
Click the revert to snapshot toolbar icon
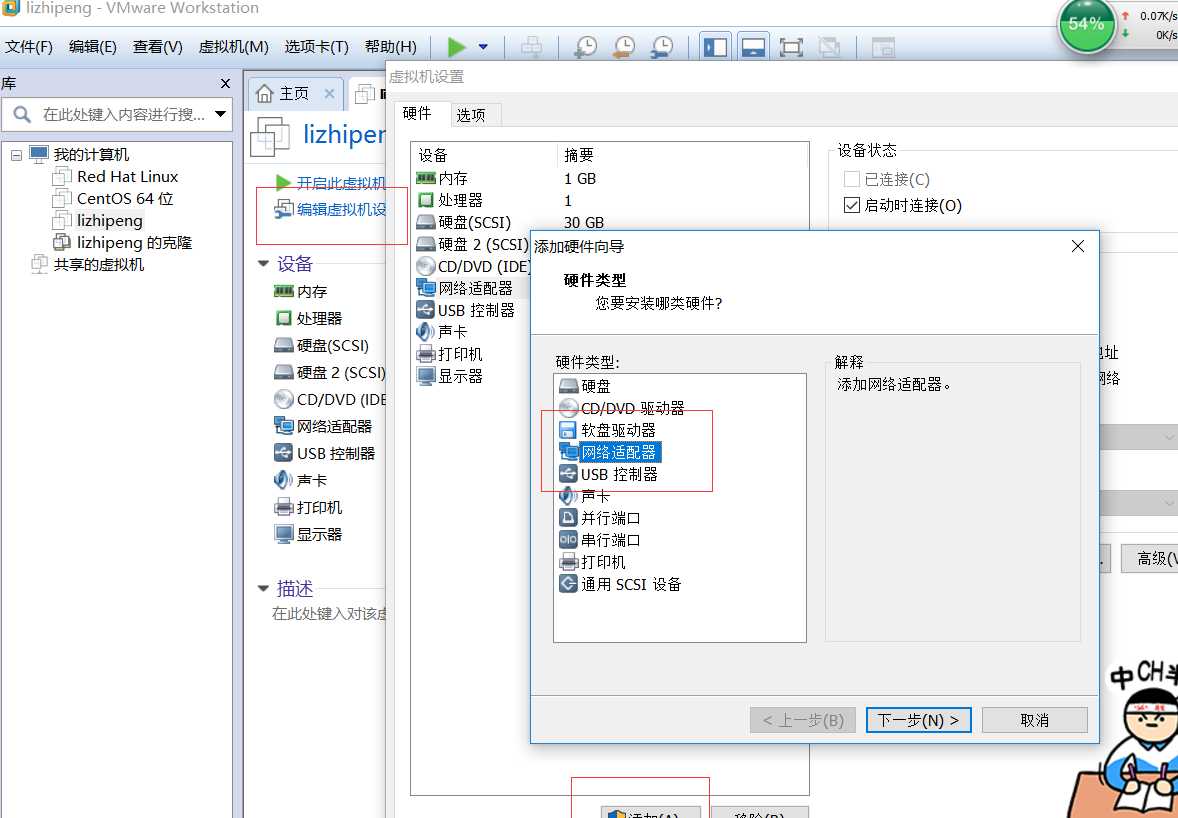pyautogui.click(x=624, y=47)
